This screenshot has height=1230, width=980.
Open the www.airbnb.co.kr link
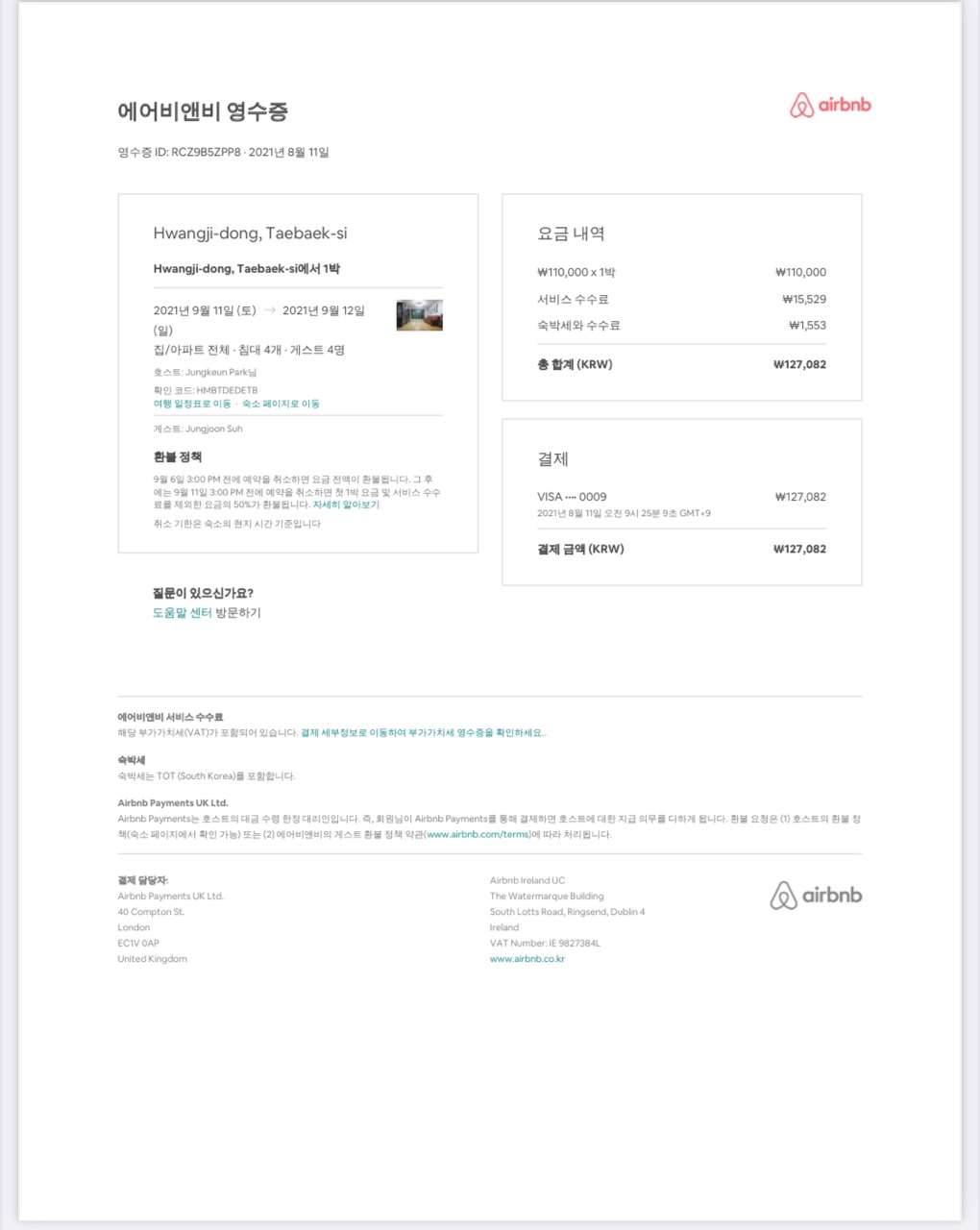click(527, 959)
